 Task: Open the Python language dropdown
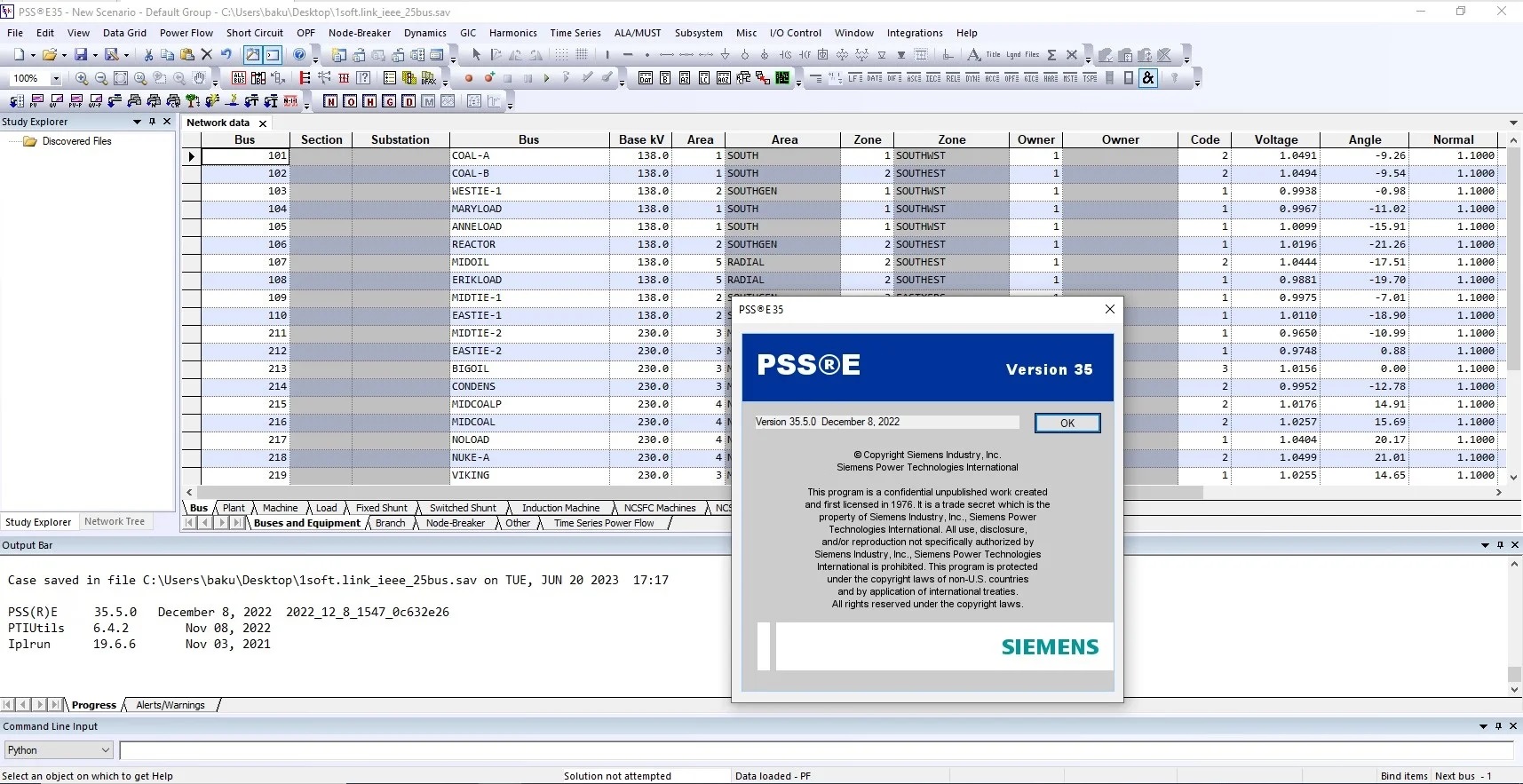click(105, 750)
